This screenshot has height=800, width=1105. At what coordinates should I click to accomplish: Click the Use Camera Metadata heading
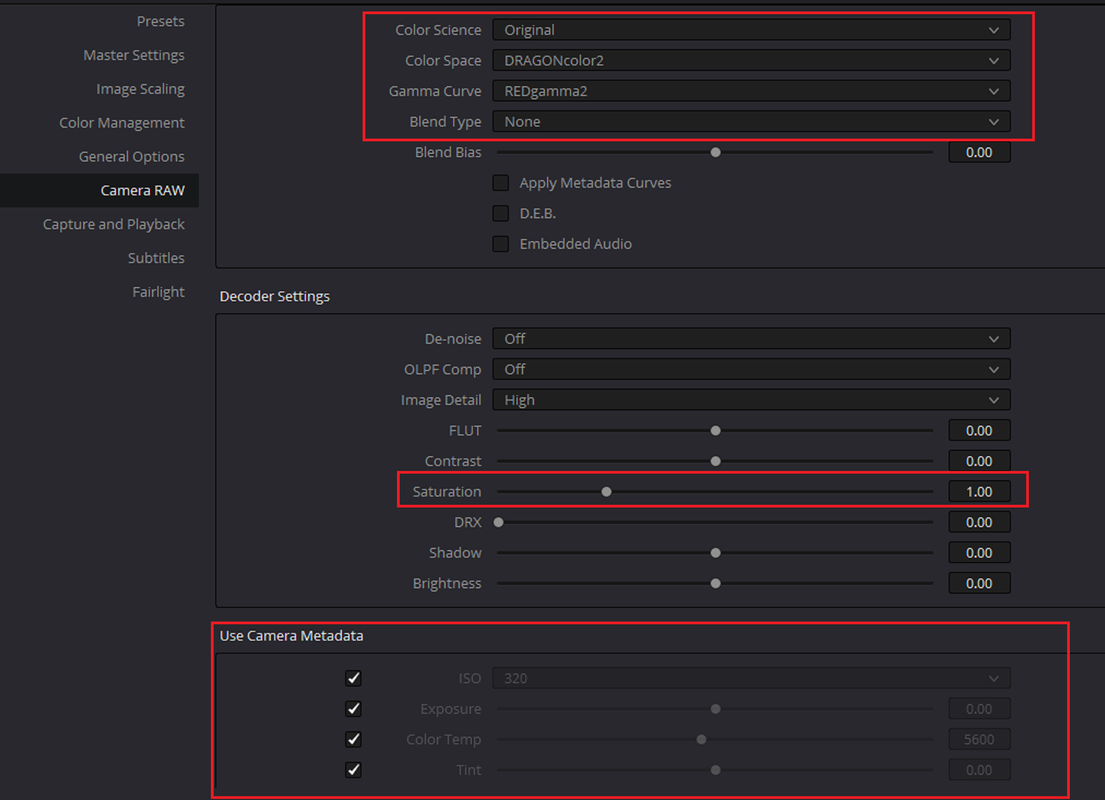coord(291,636)
